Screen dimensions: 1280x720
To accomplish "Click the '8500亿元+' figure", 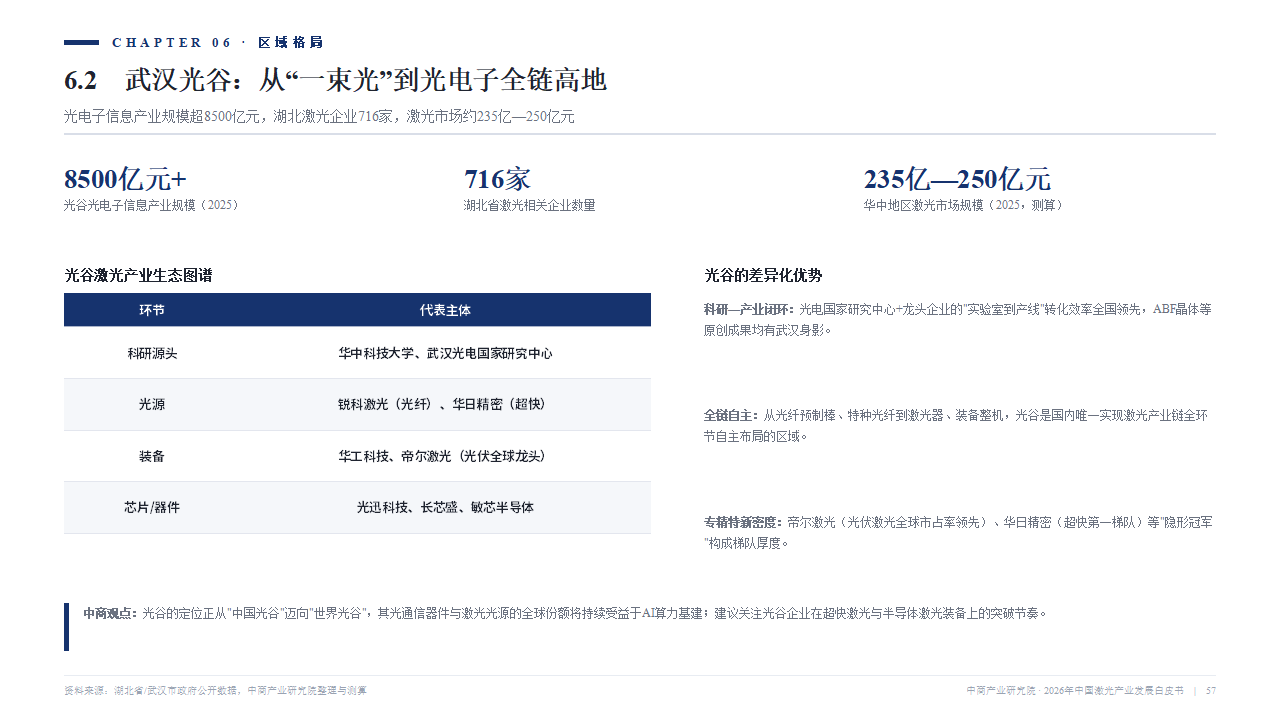I will coord(125,180).
